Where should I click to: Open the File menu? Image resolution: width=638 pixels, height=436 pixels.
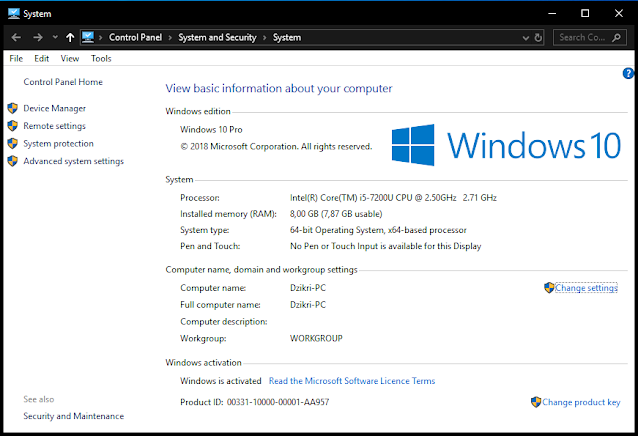coord(16,59)
